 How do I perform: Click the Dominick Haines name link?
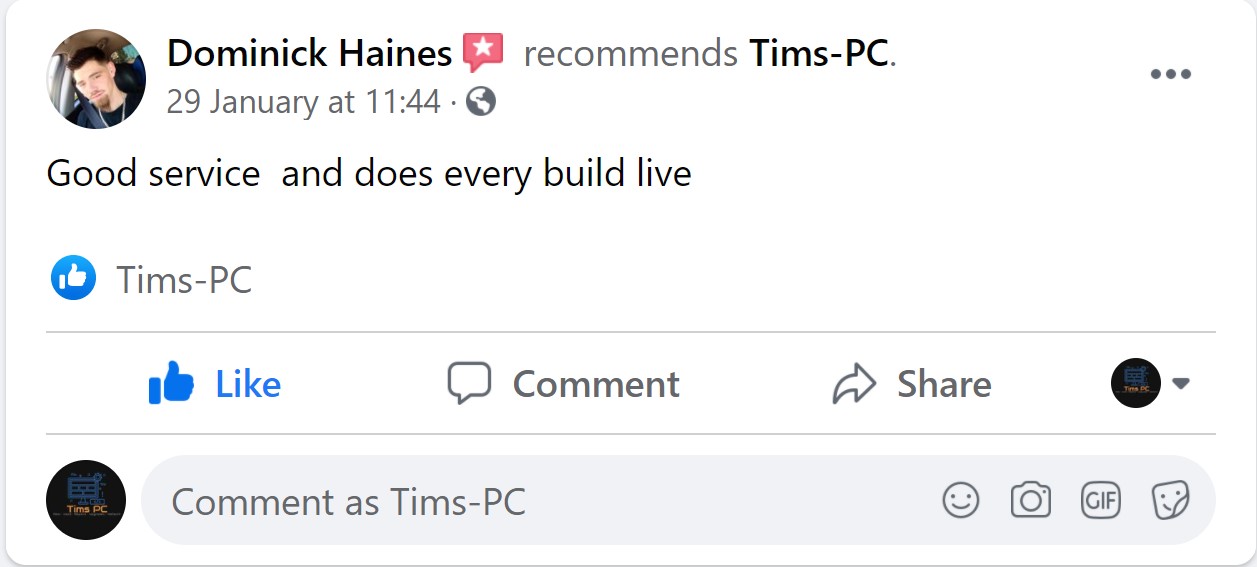click(x=309, y=53)
